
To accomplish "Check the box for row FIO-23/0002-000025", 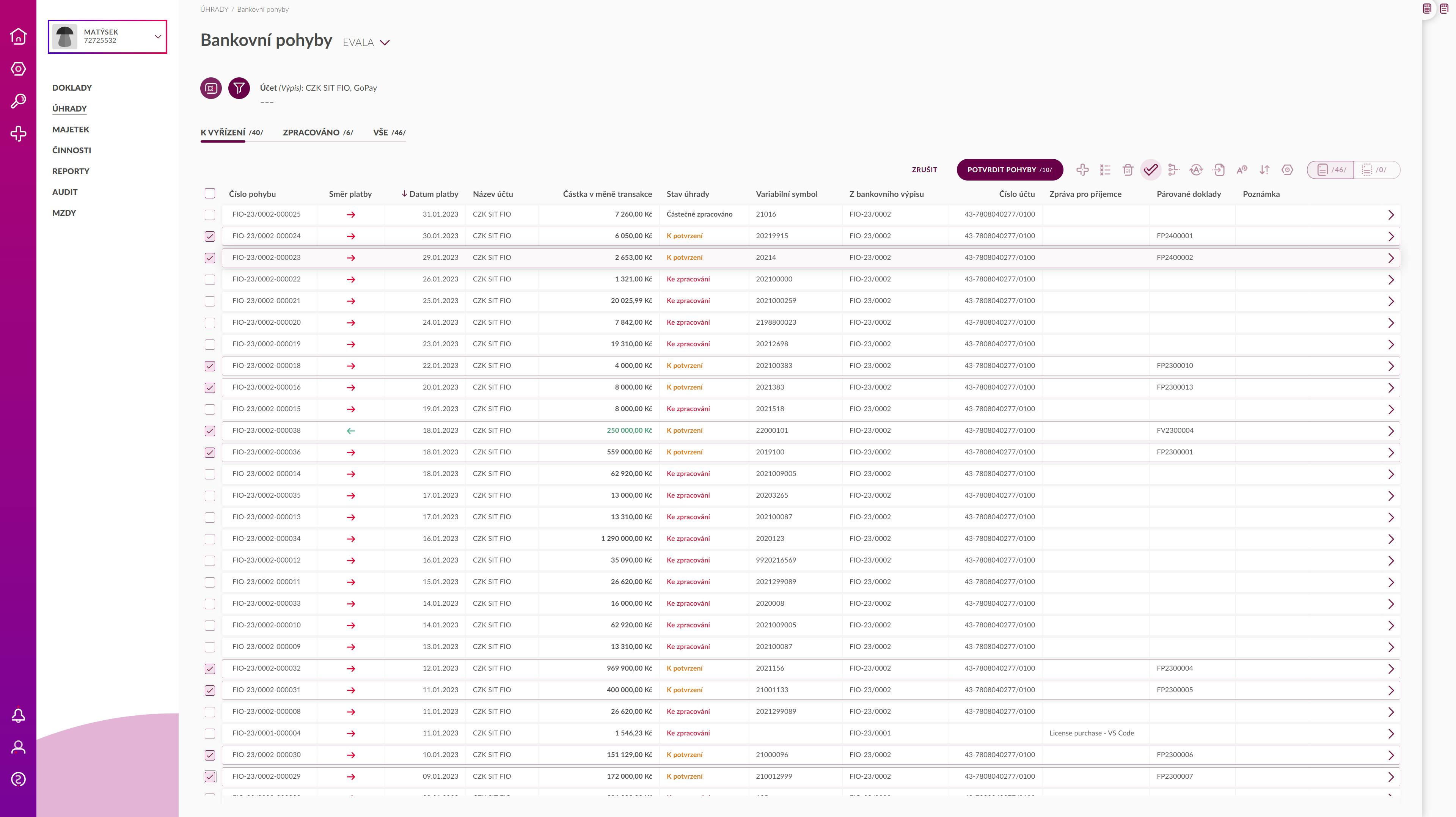I will coord(210,215).
